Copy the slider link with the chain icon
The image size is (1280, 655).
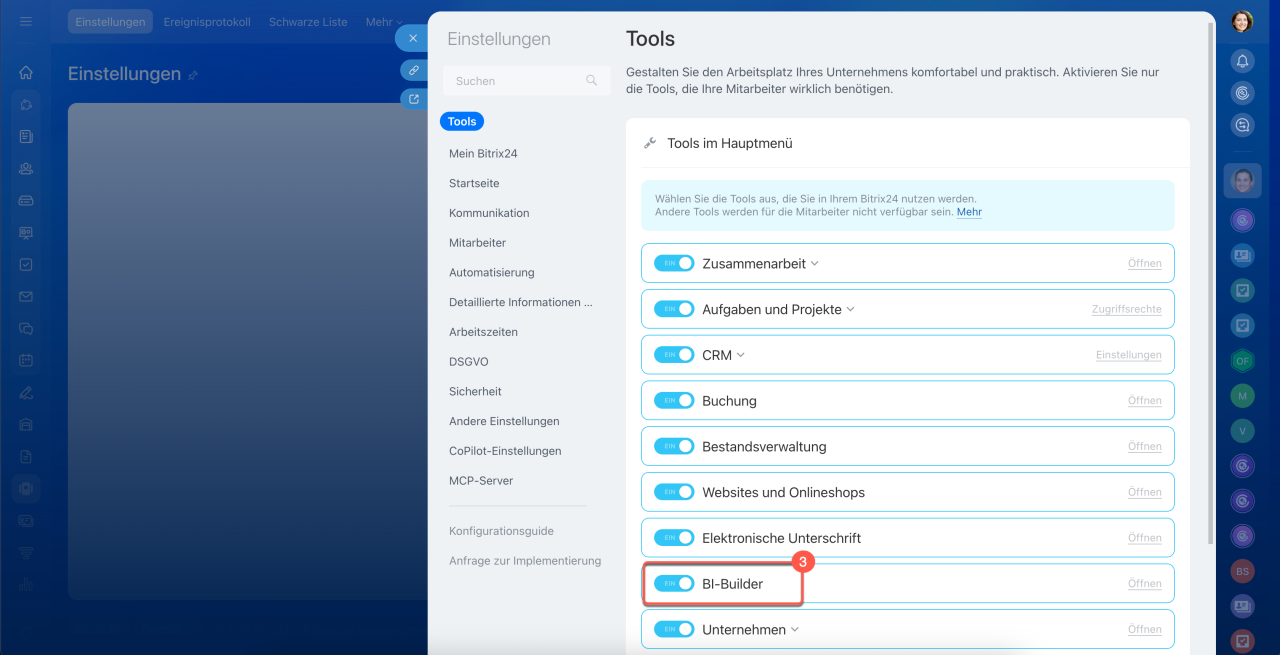tap(413, 70)
